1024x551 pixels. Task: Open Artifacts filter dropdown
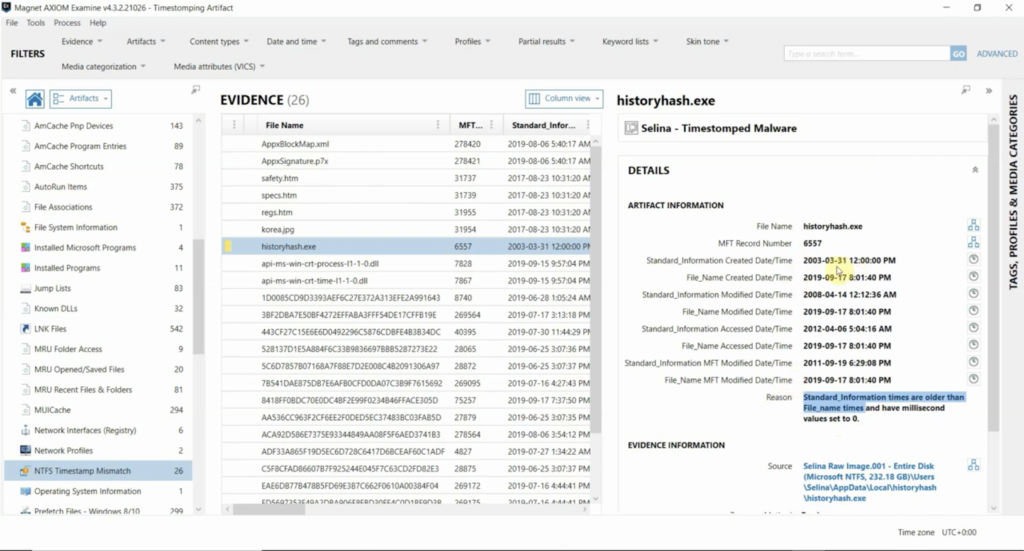click(x=146, y=41)
